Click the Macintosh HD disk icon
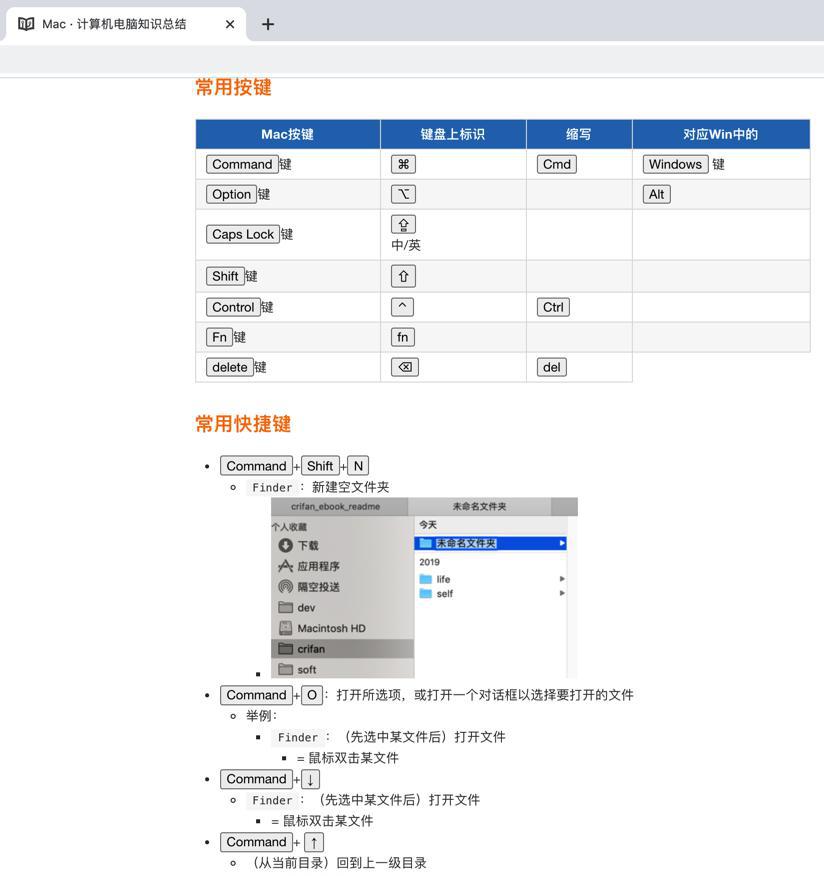 click(x=285, y=628)
